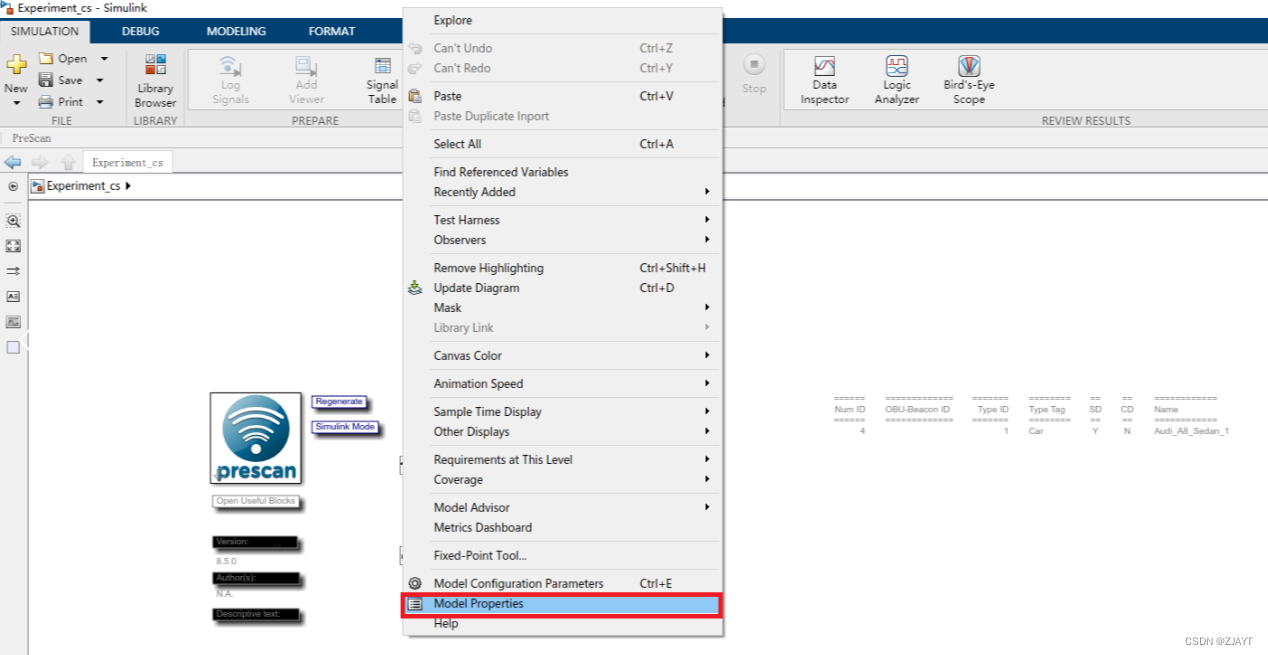Click the Update Diagram icon in menu

(x=415, y=288)
